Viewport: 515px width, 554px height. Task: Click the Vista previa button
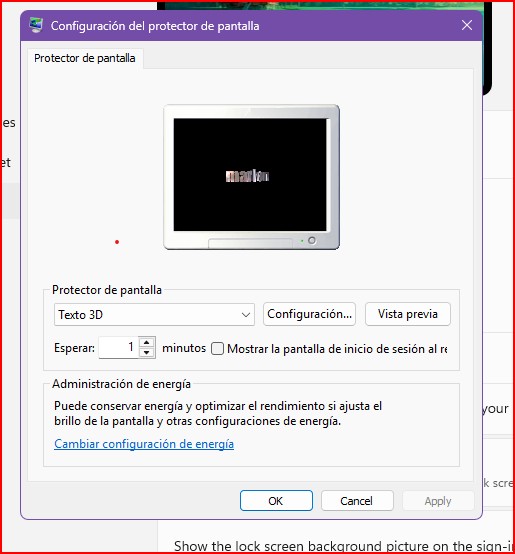pyautogui.click(x=408, y=314)
